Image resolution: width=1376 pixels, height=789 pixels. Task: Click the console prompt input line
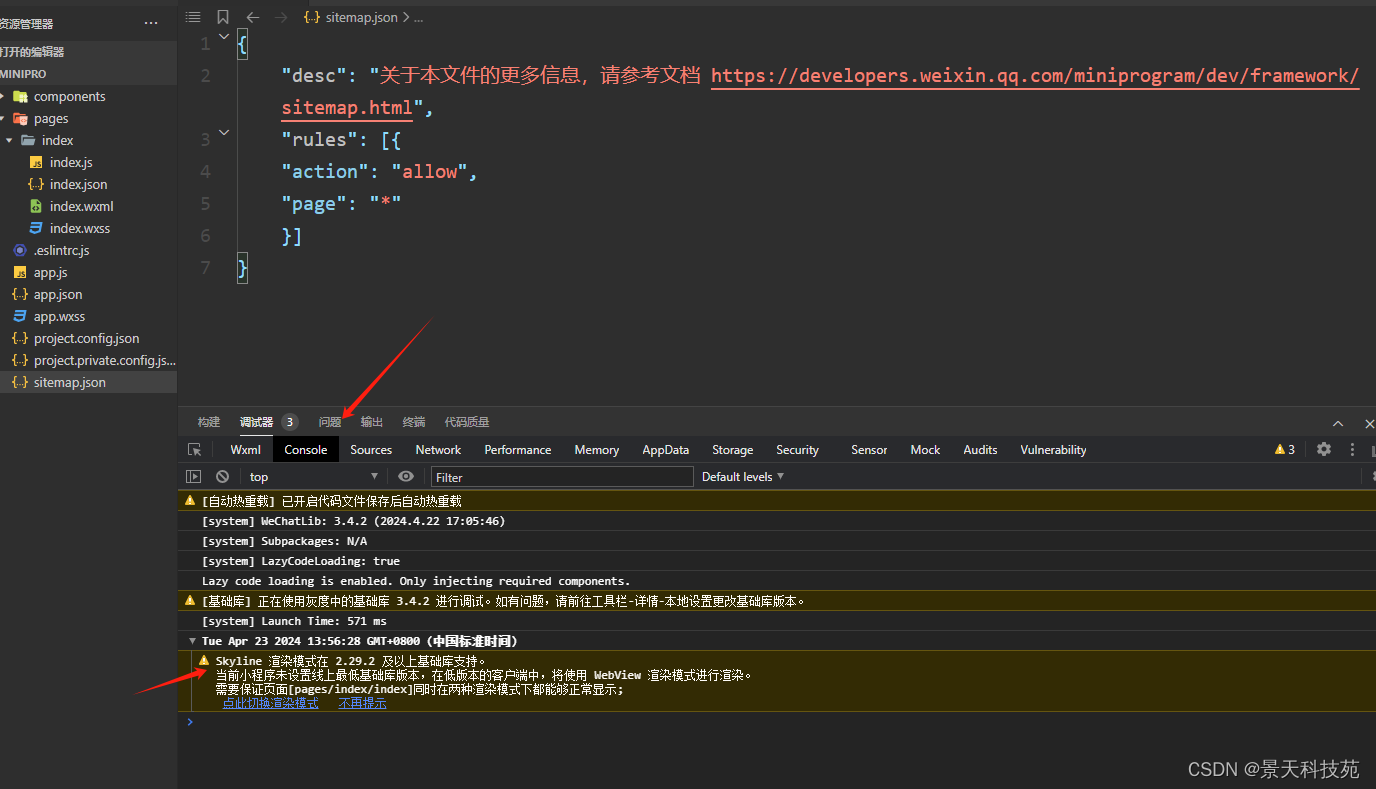777,722
